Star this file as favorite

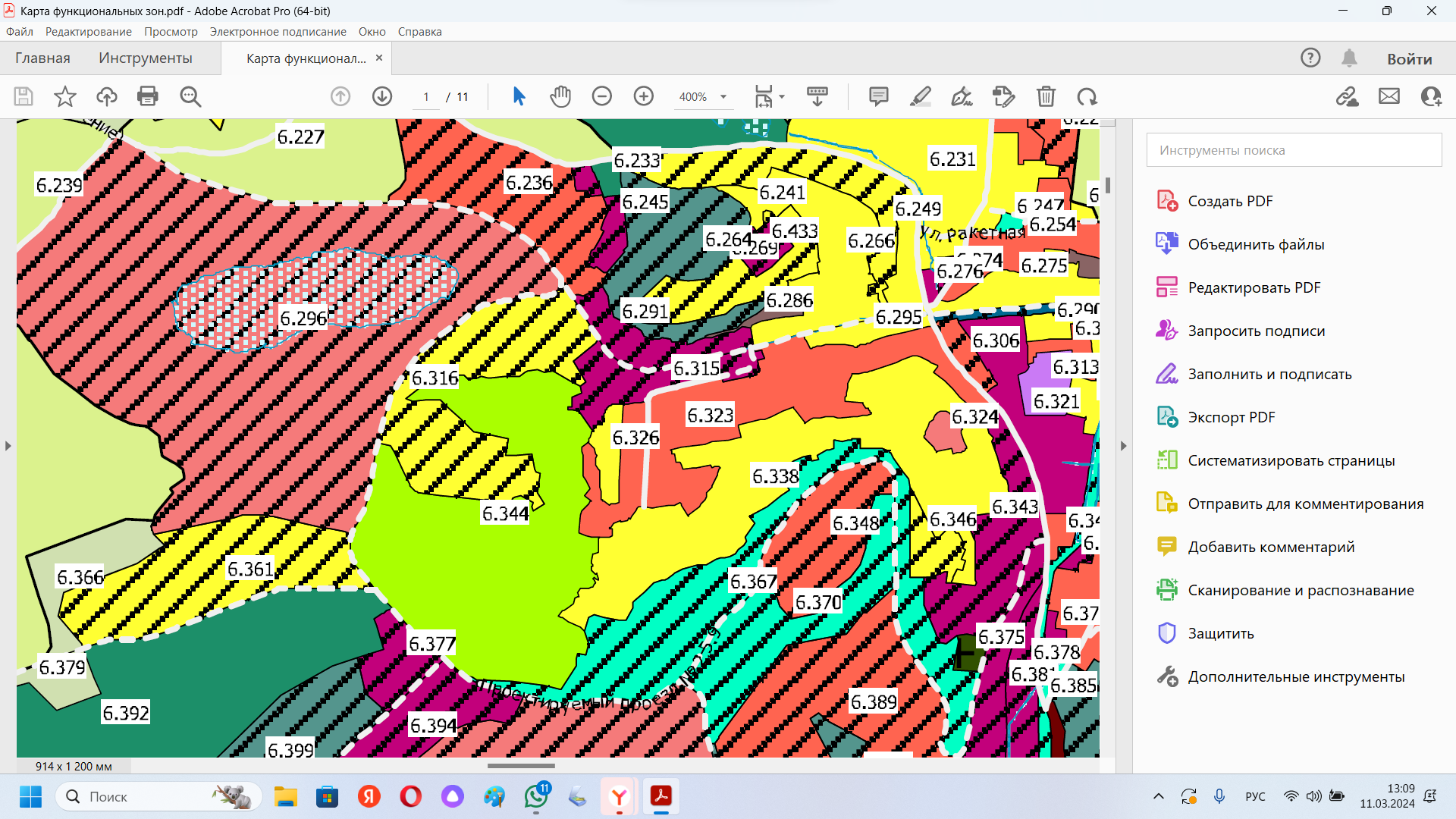(65, 96)
